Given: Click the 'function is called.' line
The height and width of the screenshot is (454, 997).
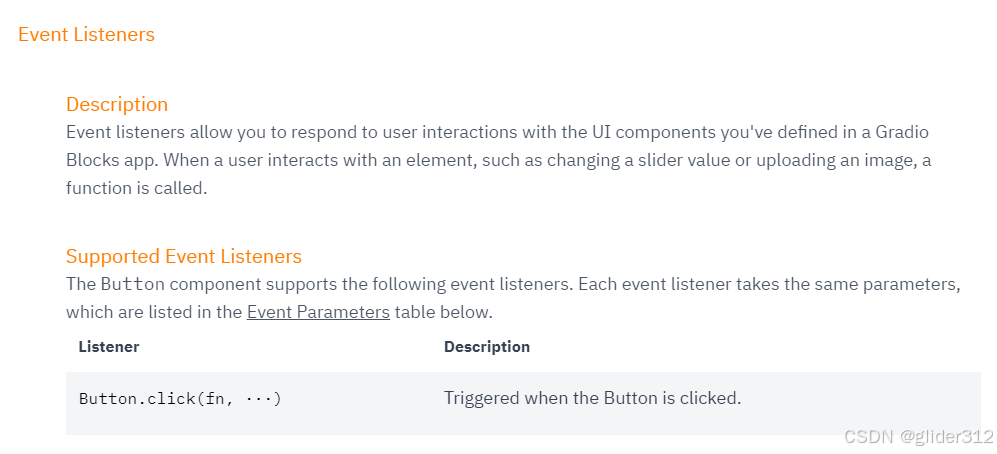Looking at the screenshot, I should [x=137, y=189].
